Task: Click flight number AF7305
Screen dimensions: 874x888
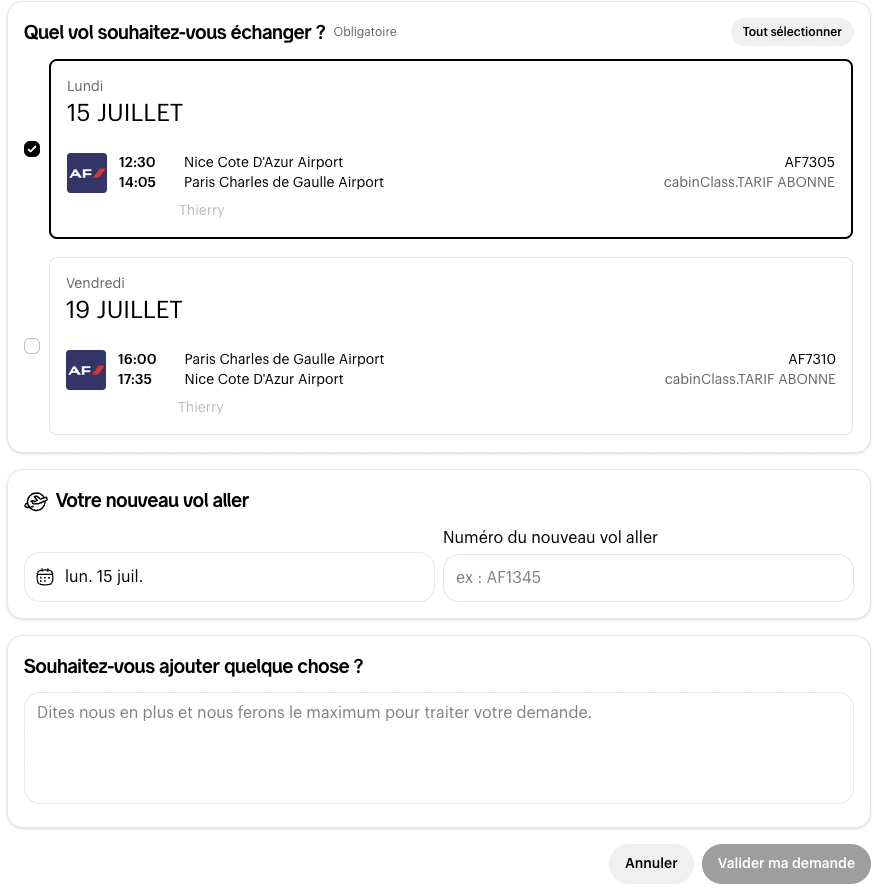Action: click(x=809, y=163)
